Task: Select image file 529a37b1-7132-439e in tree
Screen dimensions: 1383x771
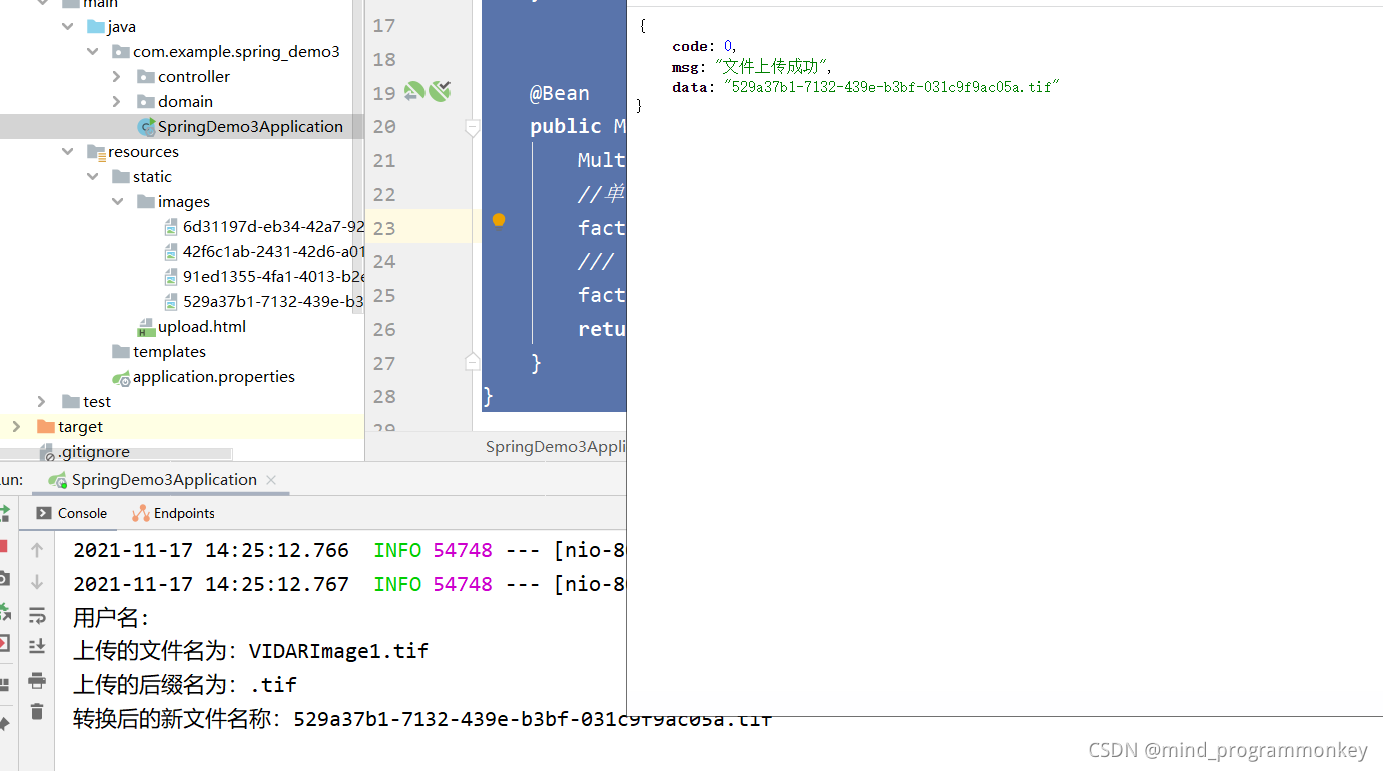Action: (x=262, y=301)
